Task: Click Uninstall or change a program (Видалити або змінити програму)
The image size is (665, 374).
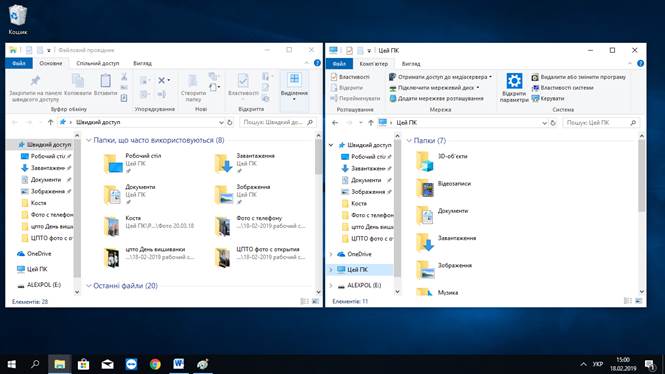Action: tap(578, 77)
